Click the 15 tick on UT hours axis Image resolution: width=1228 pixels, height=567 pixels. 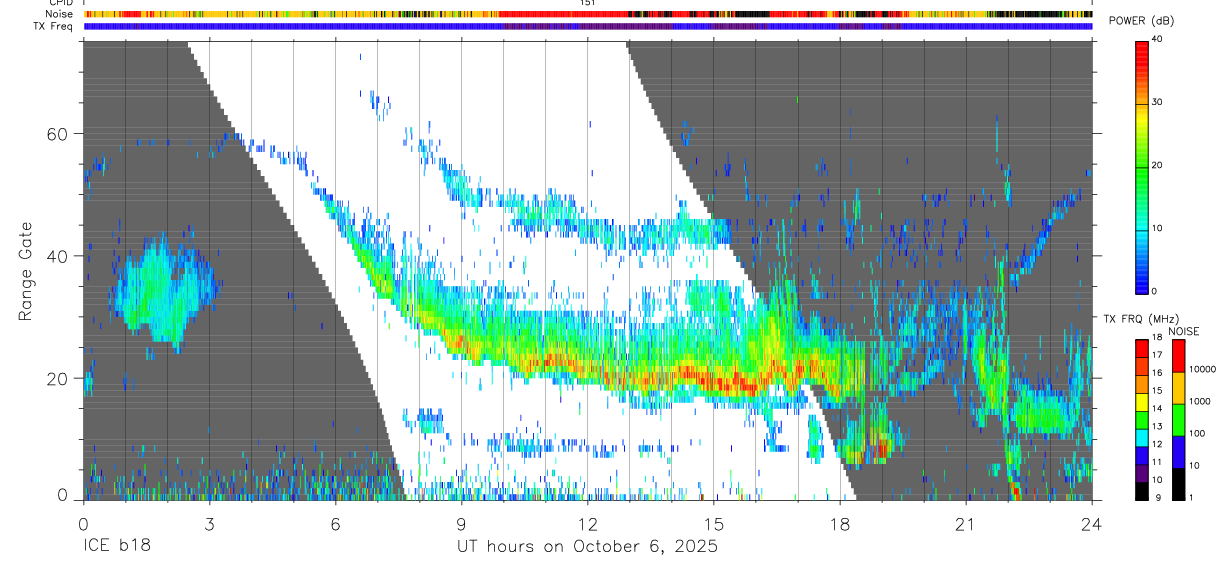[714, 524]
